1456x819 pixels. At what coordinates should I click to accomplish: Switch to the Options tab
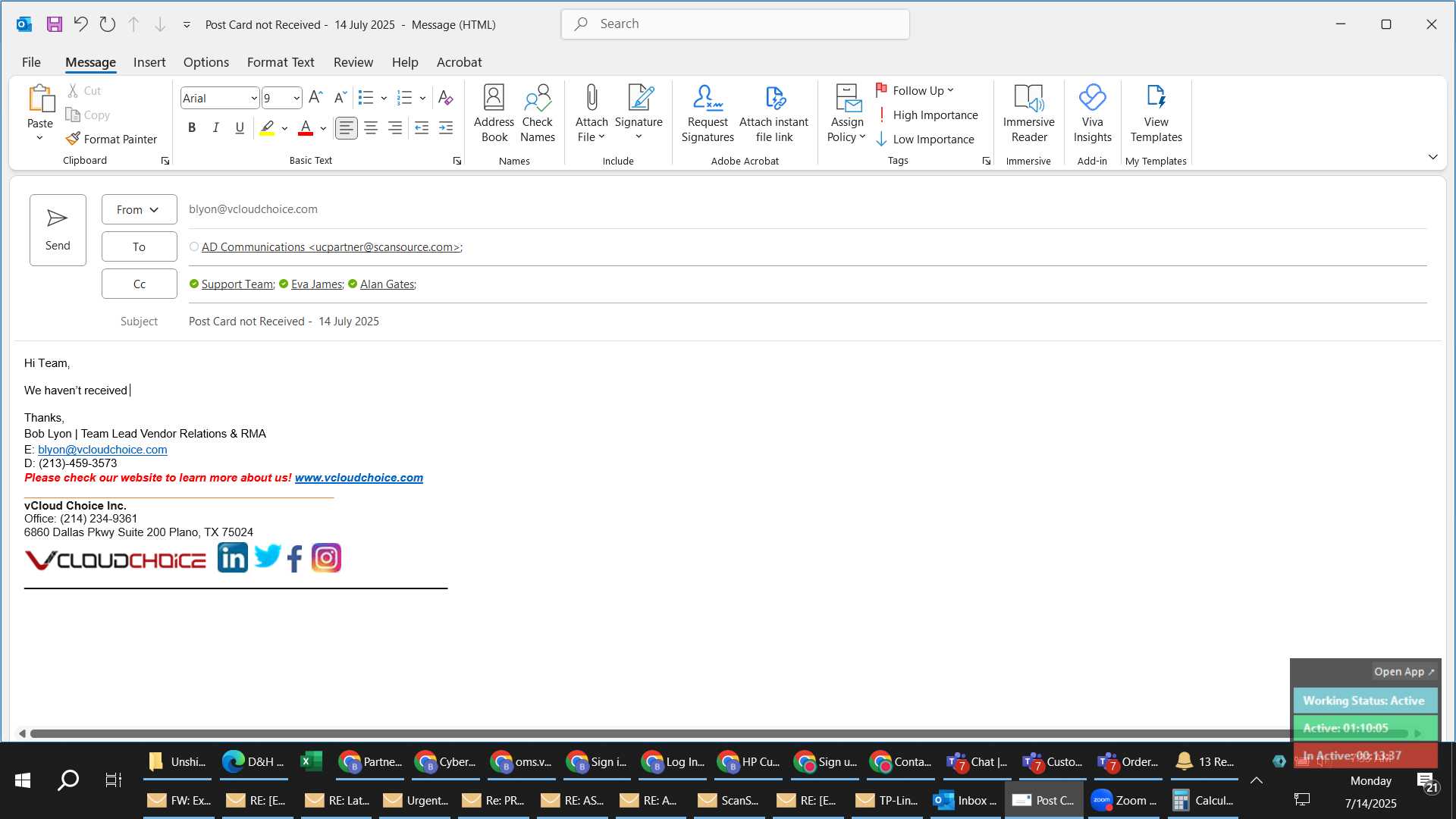point(206,62)
